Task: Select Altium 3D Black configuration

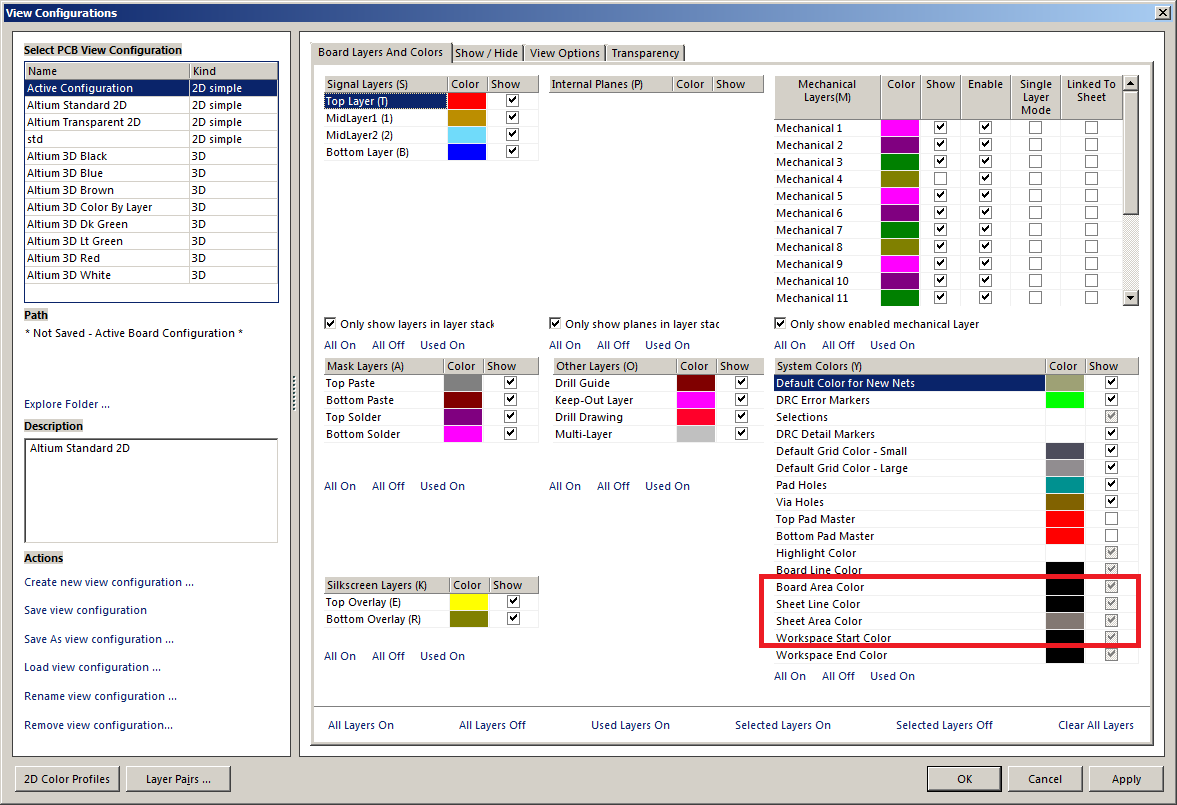Action: [152, 156]
